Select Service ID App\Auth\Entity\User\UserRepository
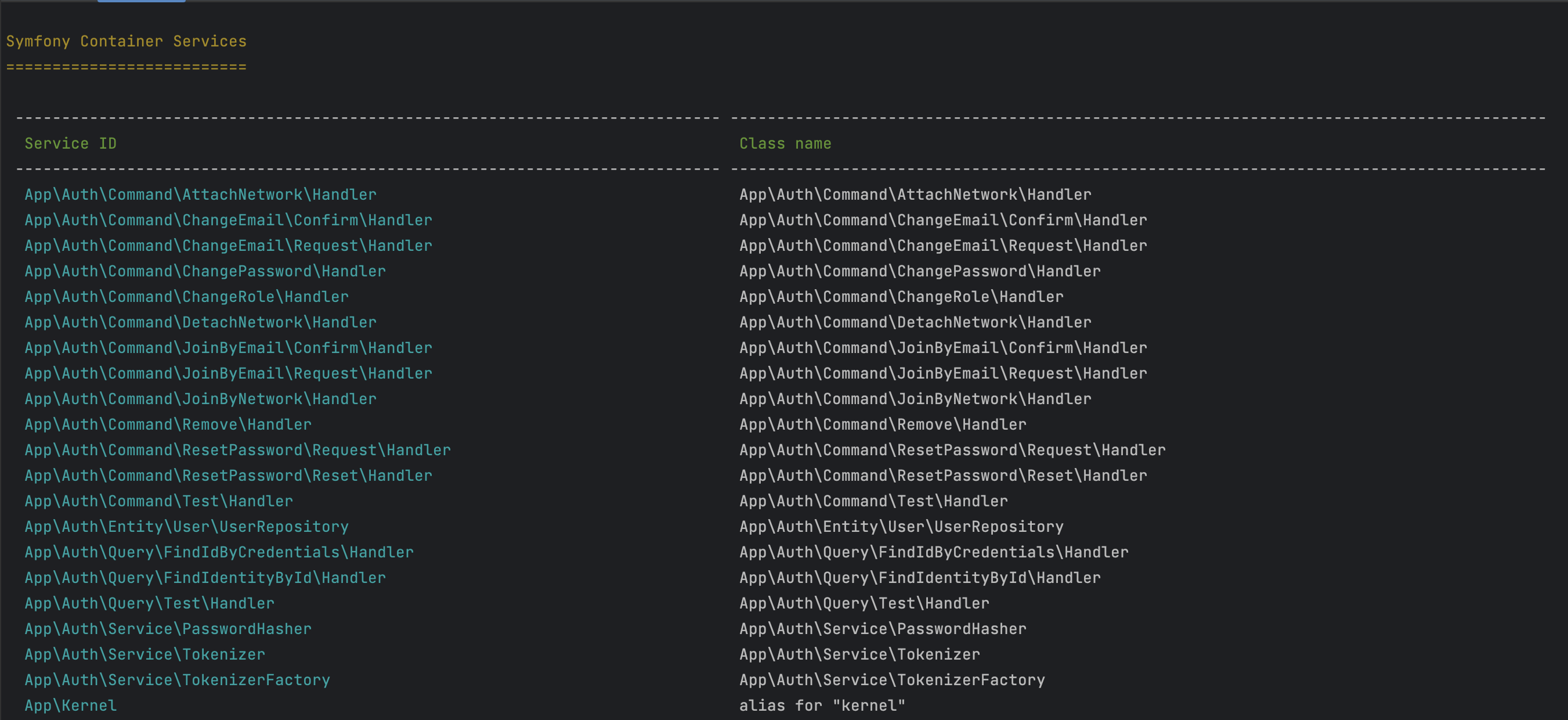The image size is (1568, 720). (x=187, y=527)
